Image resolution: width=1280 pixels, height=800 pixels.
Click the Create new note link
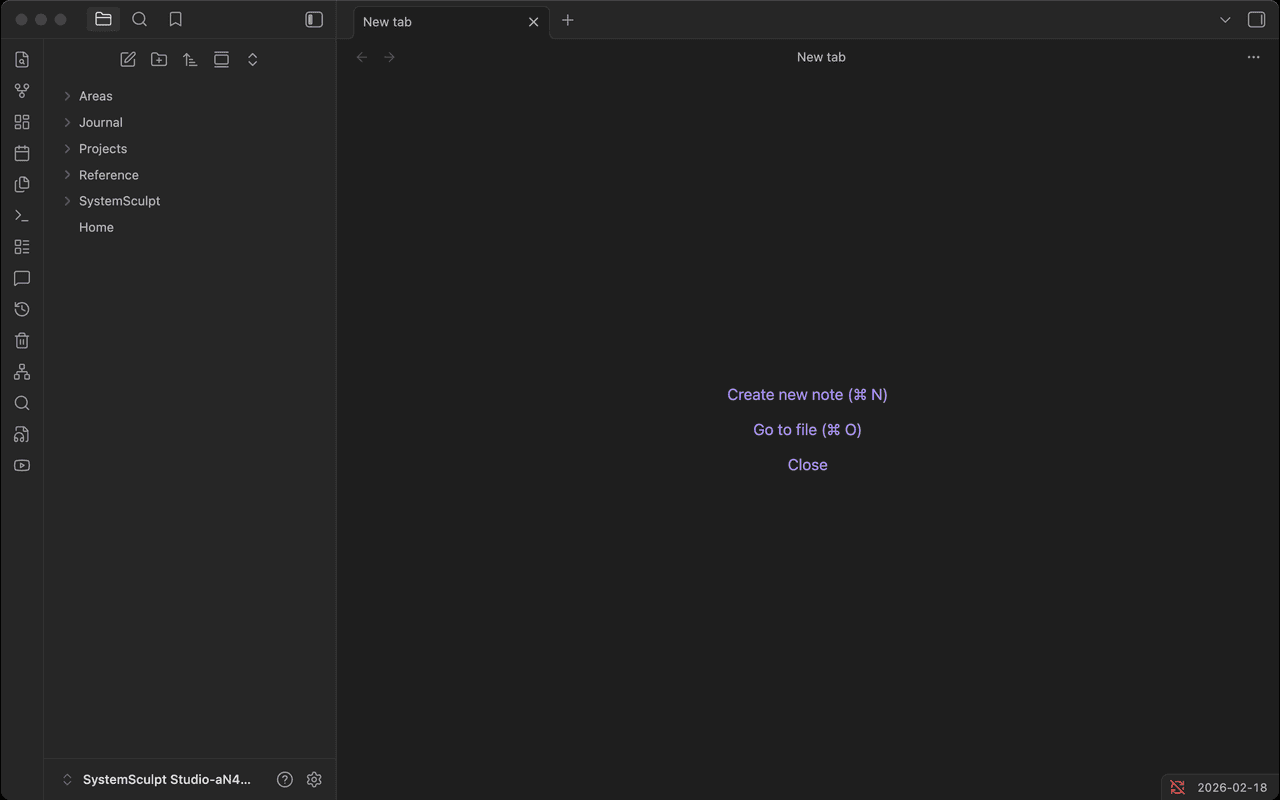[x=807, y=394]
